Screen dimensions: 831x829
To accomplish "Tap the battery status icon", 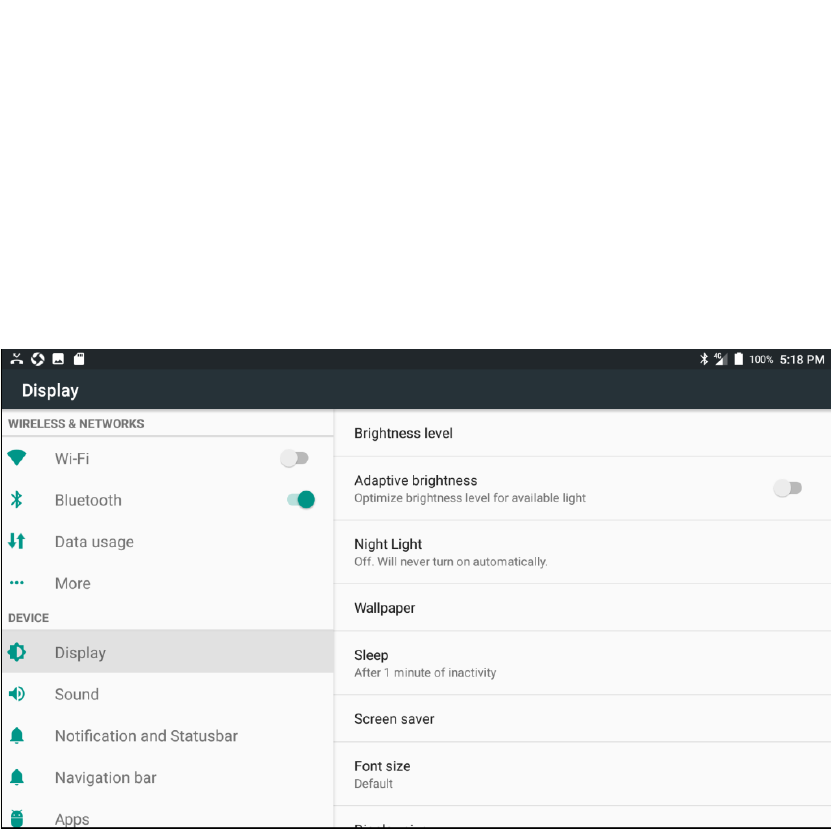I will click(738, 359).
